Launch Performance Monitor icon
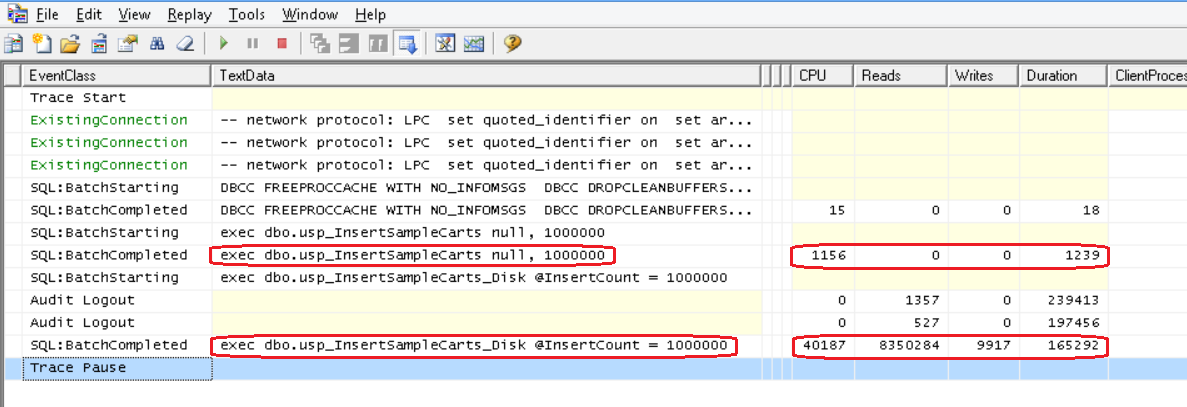This screenshot has width=1187, height=407. pos(474,44)
